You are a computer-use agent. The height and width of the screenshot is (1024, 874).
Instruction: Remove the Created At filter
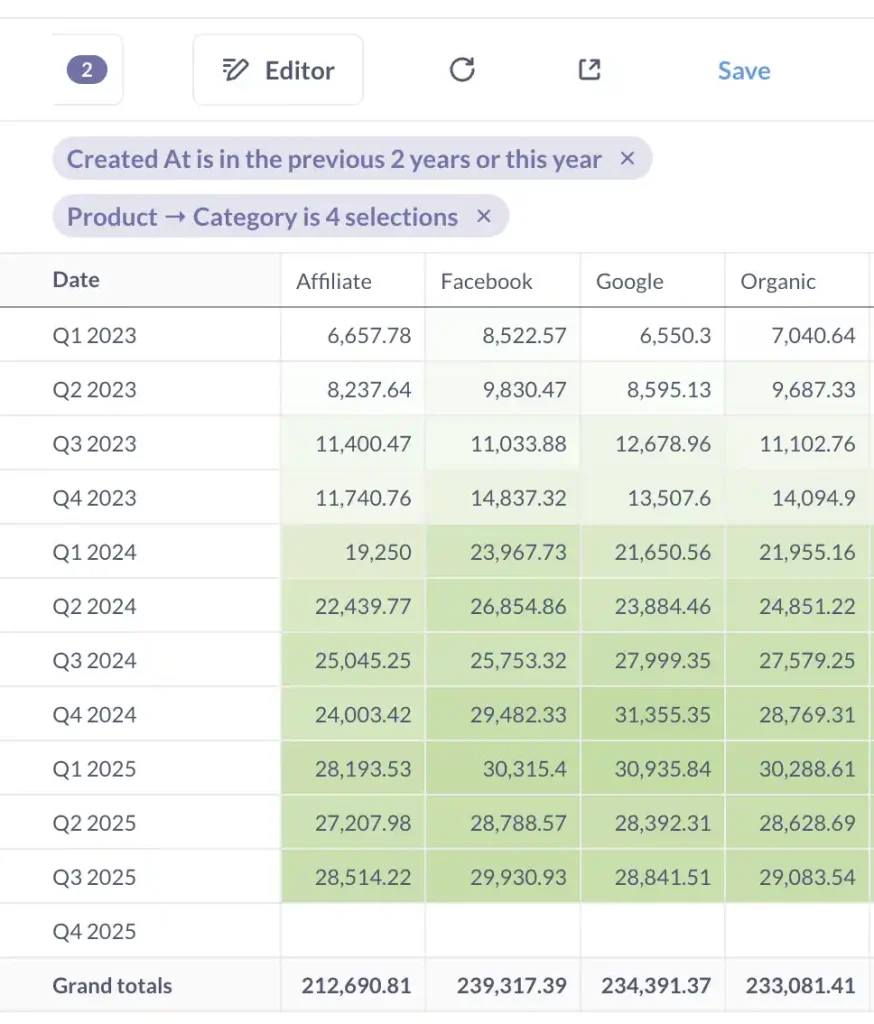click(627, 159)
